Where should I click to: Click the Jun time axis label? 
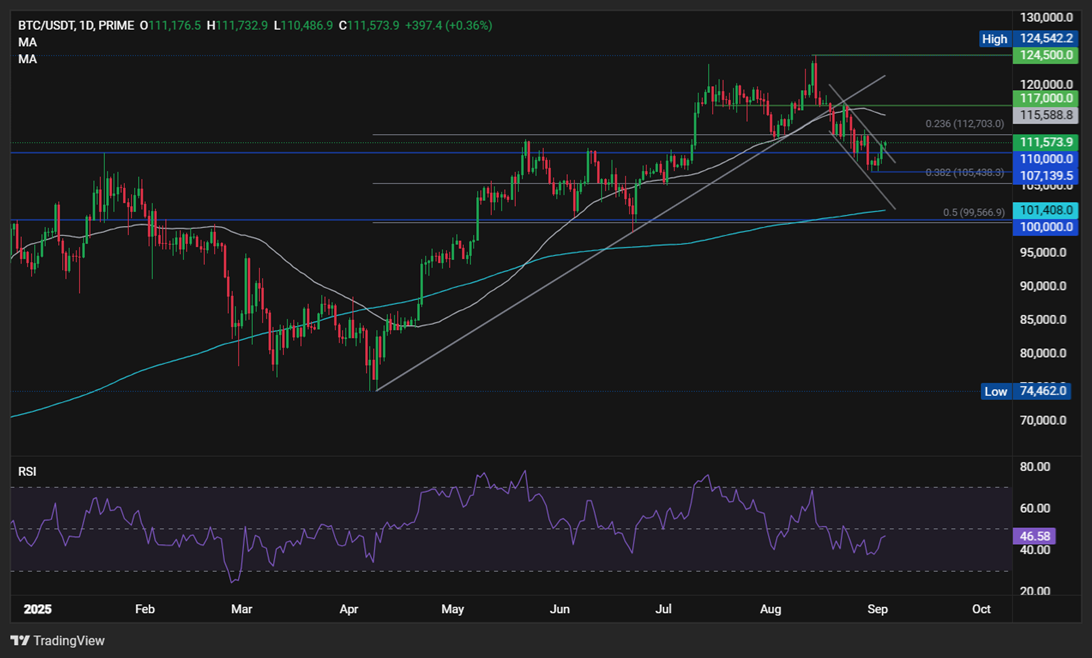[559, 609]
